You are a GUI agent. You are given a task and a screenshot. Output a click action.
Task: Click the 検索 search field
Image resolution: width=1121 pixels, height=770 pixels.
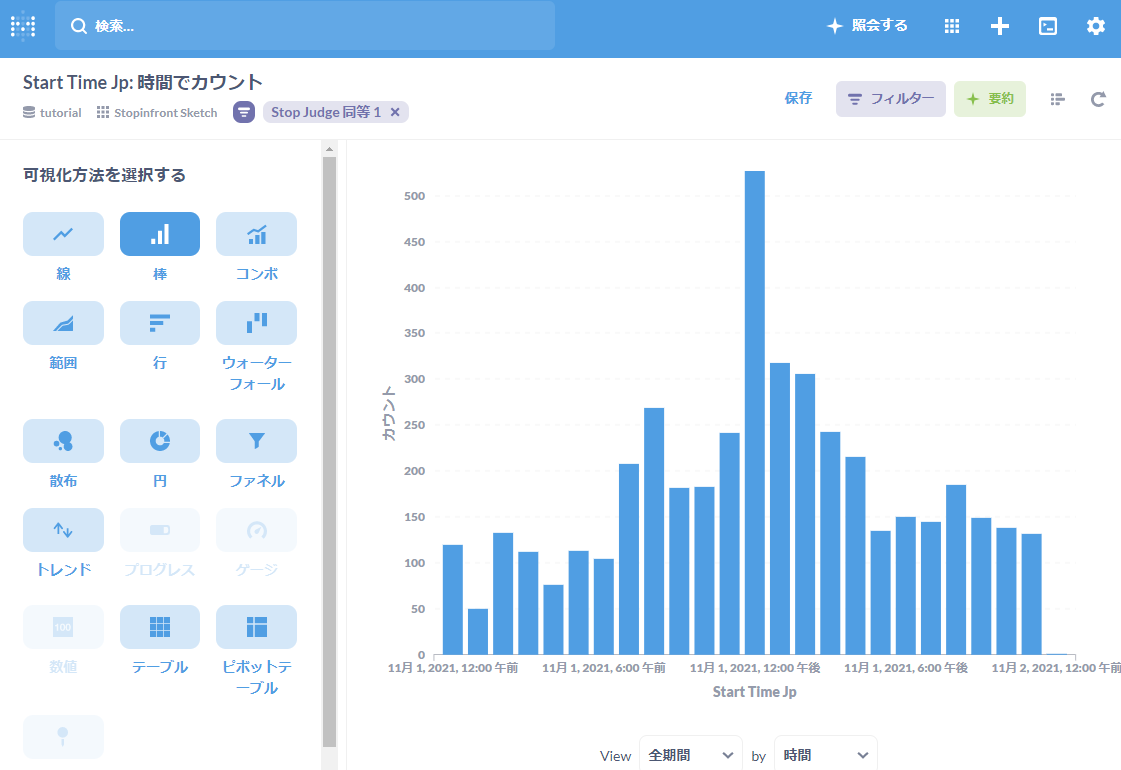305,26
